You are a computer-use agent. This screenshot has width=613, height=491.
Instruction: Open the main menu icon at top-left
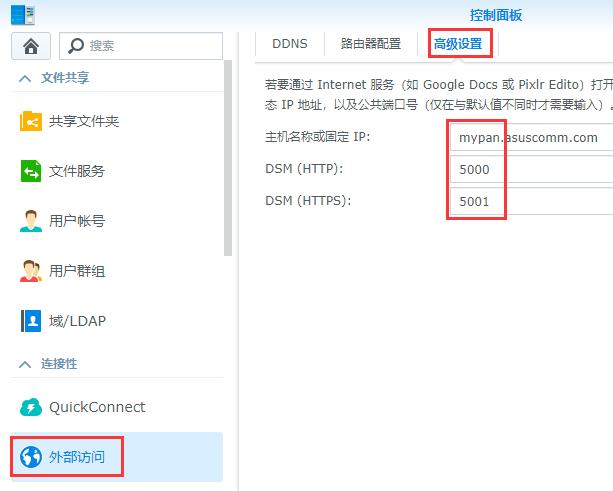tap(23, 15)
